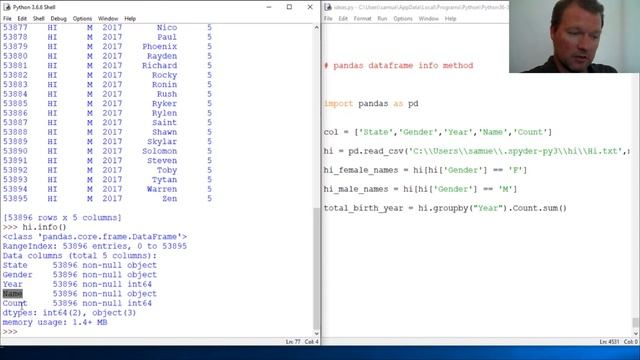Open Run menu in editor window
640x360 pixels.
point(382,19)
